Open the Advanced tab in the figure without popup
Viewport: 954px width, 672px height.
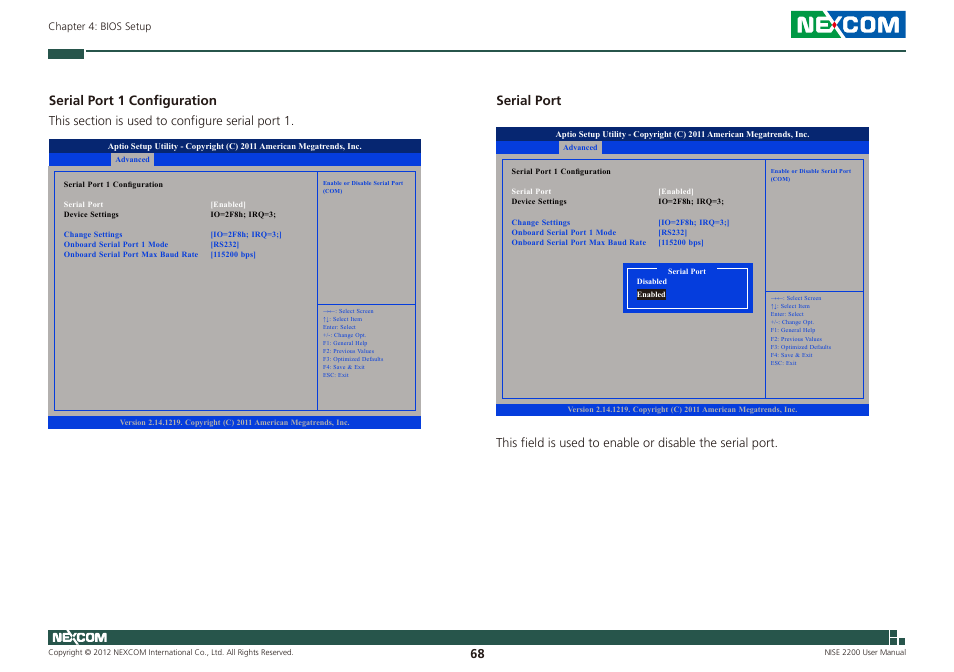(132, 159)
